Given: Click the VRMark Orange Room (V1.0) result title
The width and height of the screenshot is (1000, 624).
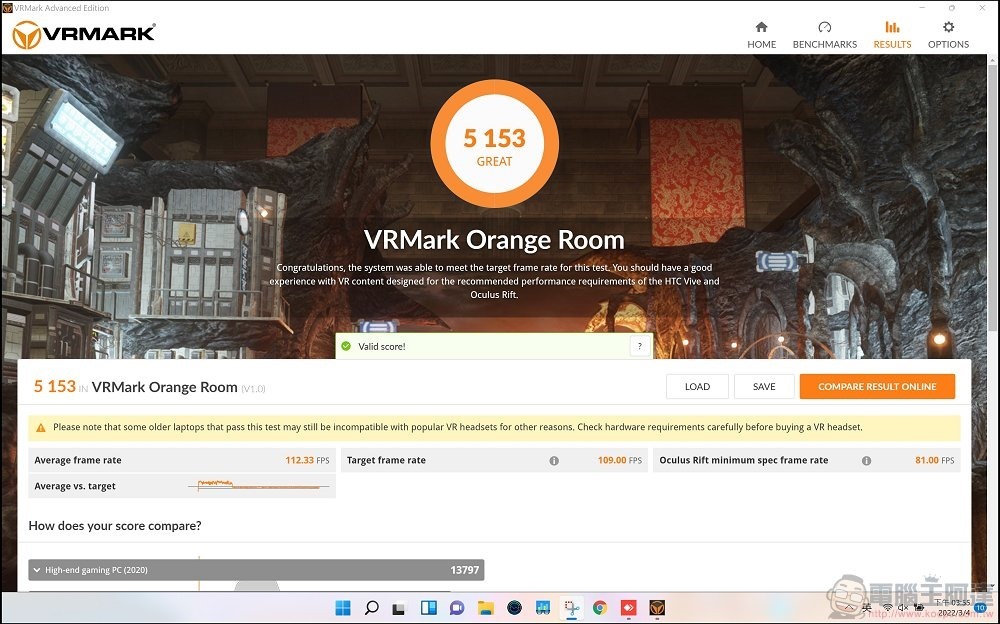Looking at the screenshot, I should [x=179, y=387].
